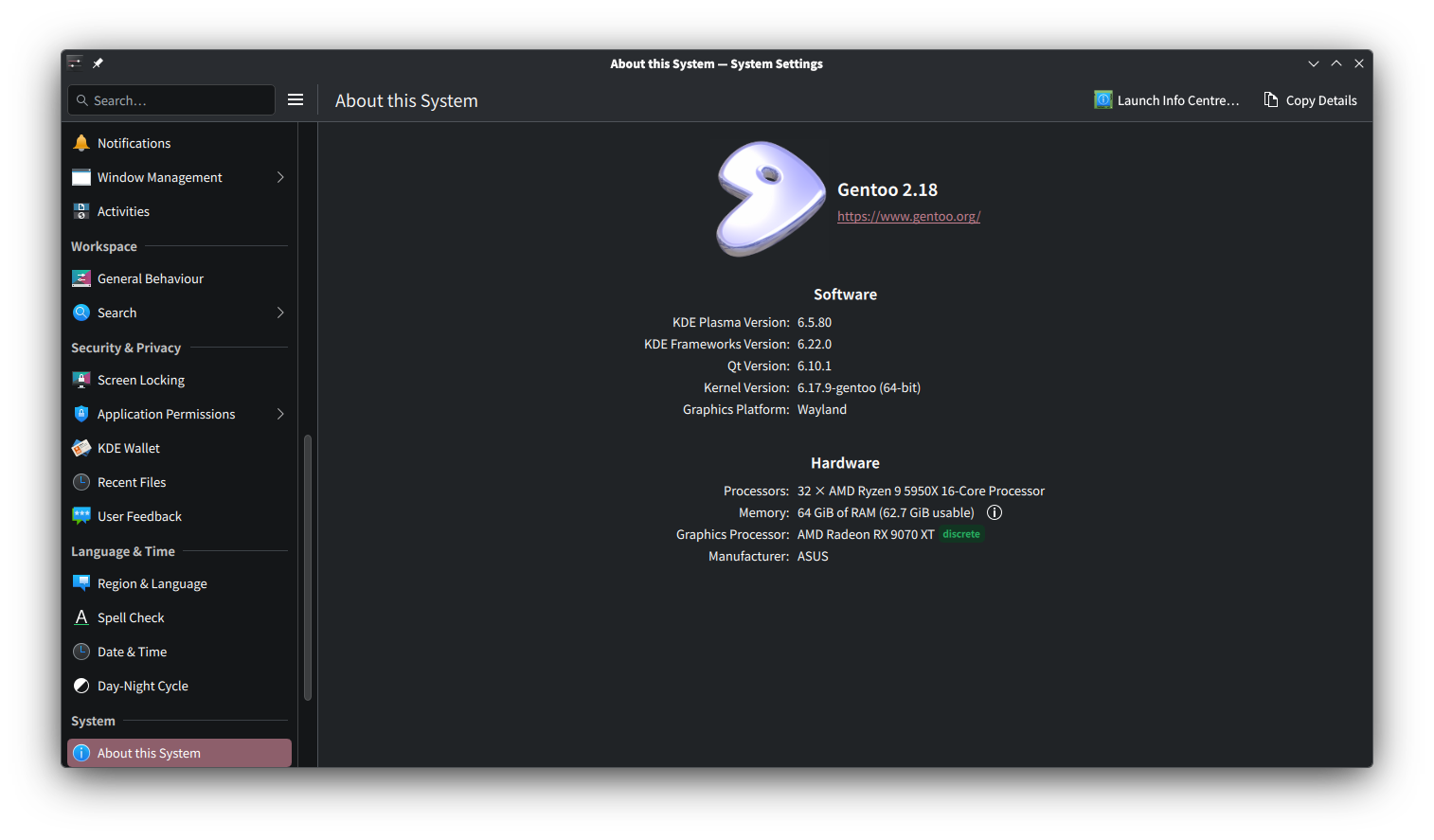The width and height of the screenshot is (1434, 840).
Task: Minimize the System Settings window
Action: (x=1314, y=63)
